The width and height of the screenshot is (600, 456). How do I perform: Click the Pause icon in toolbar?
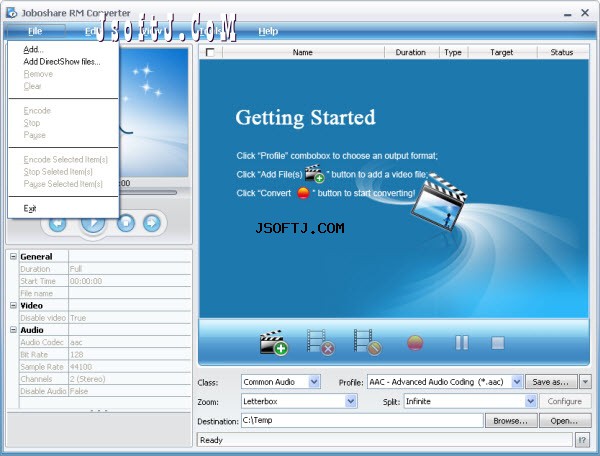461,343
